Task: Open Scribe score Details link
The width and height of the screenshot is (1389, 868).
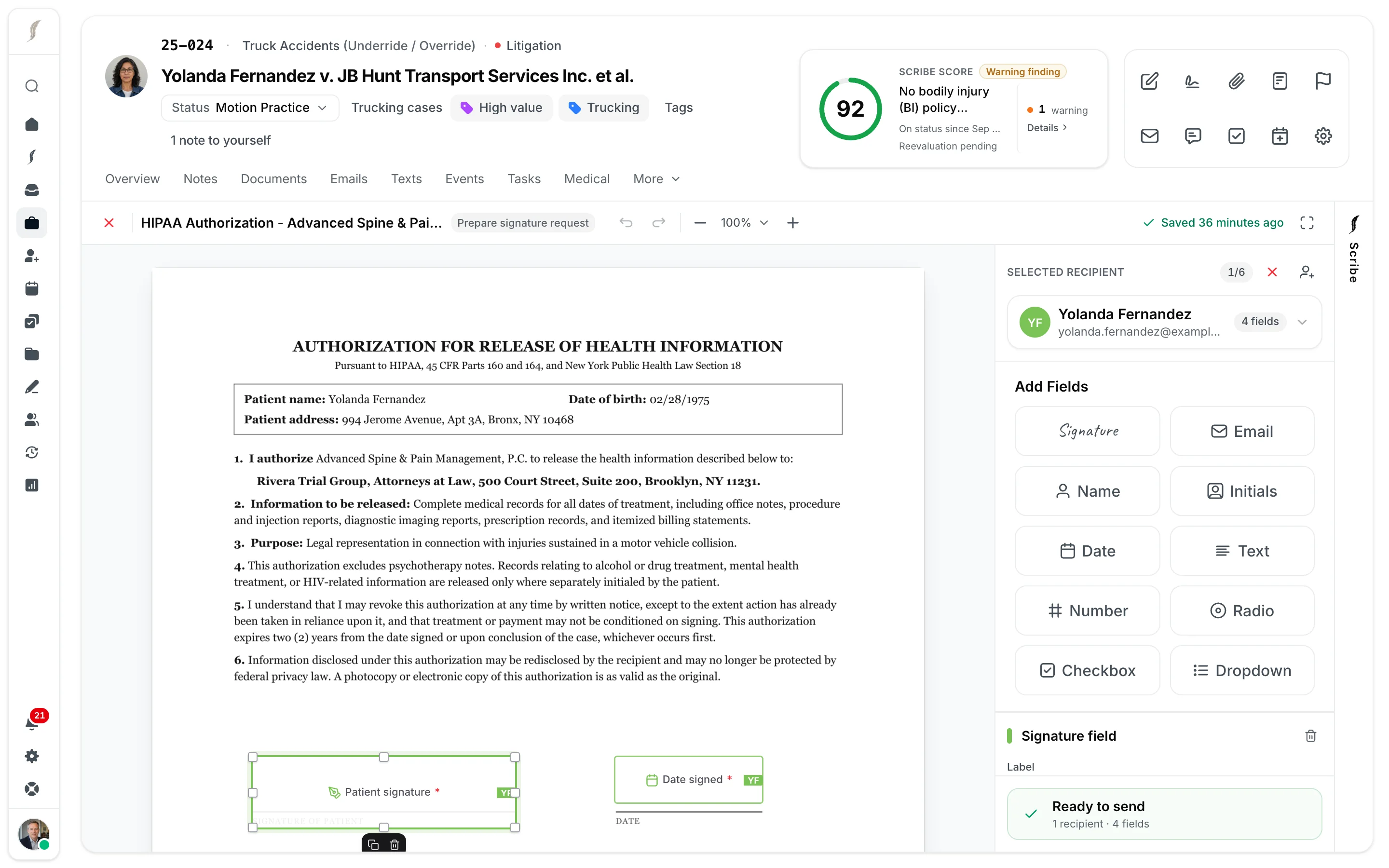Action: pyautogui.click(x=1047, y=128)
